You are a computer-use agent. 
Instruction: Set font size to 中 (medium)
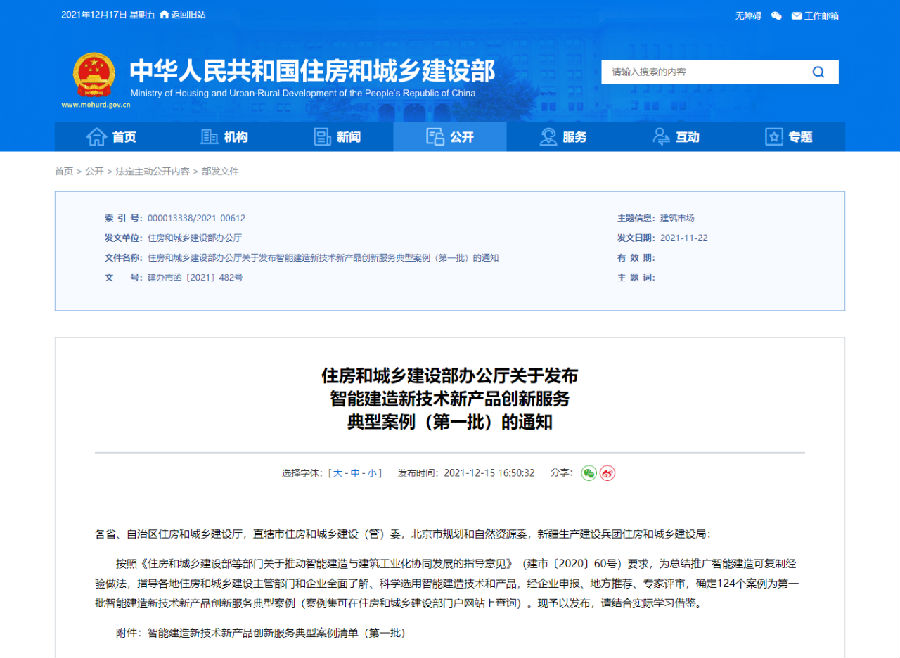(x=355, y=473)
